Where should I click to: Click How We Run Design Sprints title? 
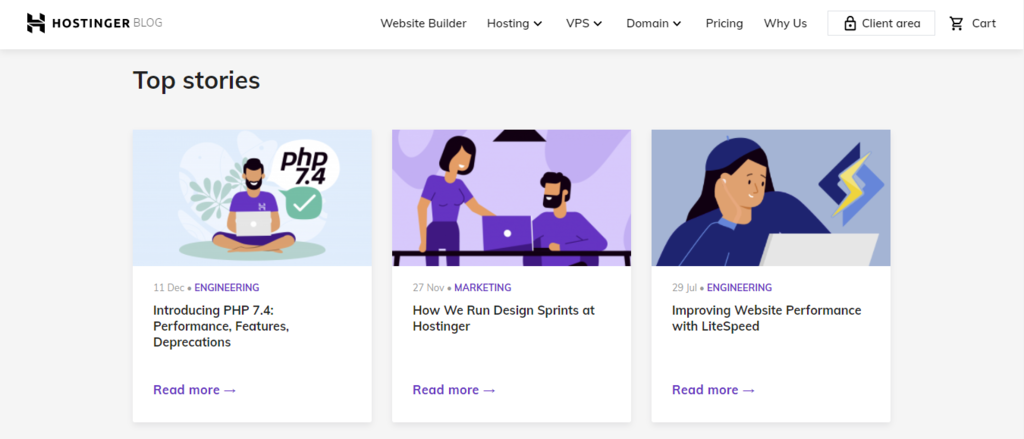pos(496,318)
